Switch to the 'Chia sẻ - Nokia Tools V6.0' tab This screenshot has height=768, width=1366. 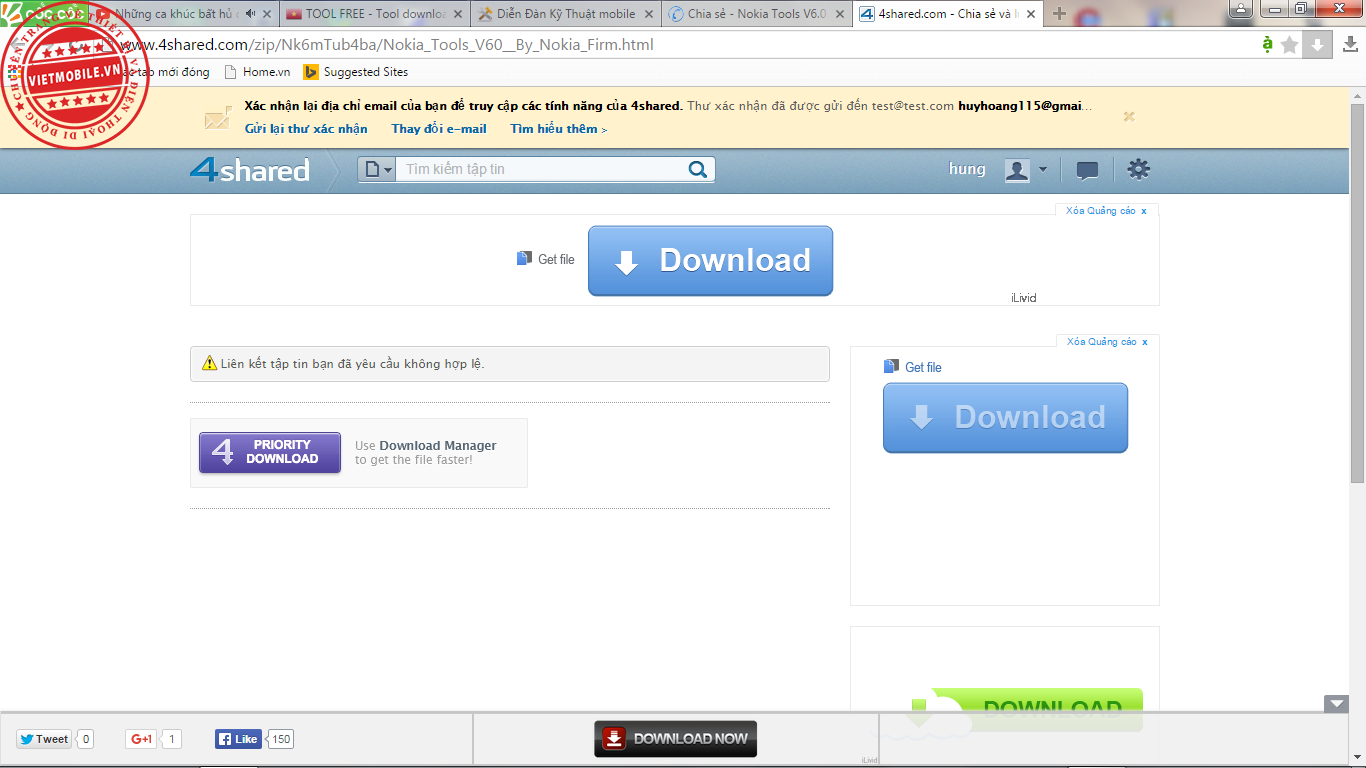point(757,14)
